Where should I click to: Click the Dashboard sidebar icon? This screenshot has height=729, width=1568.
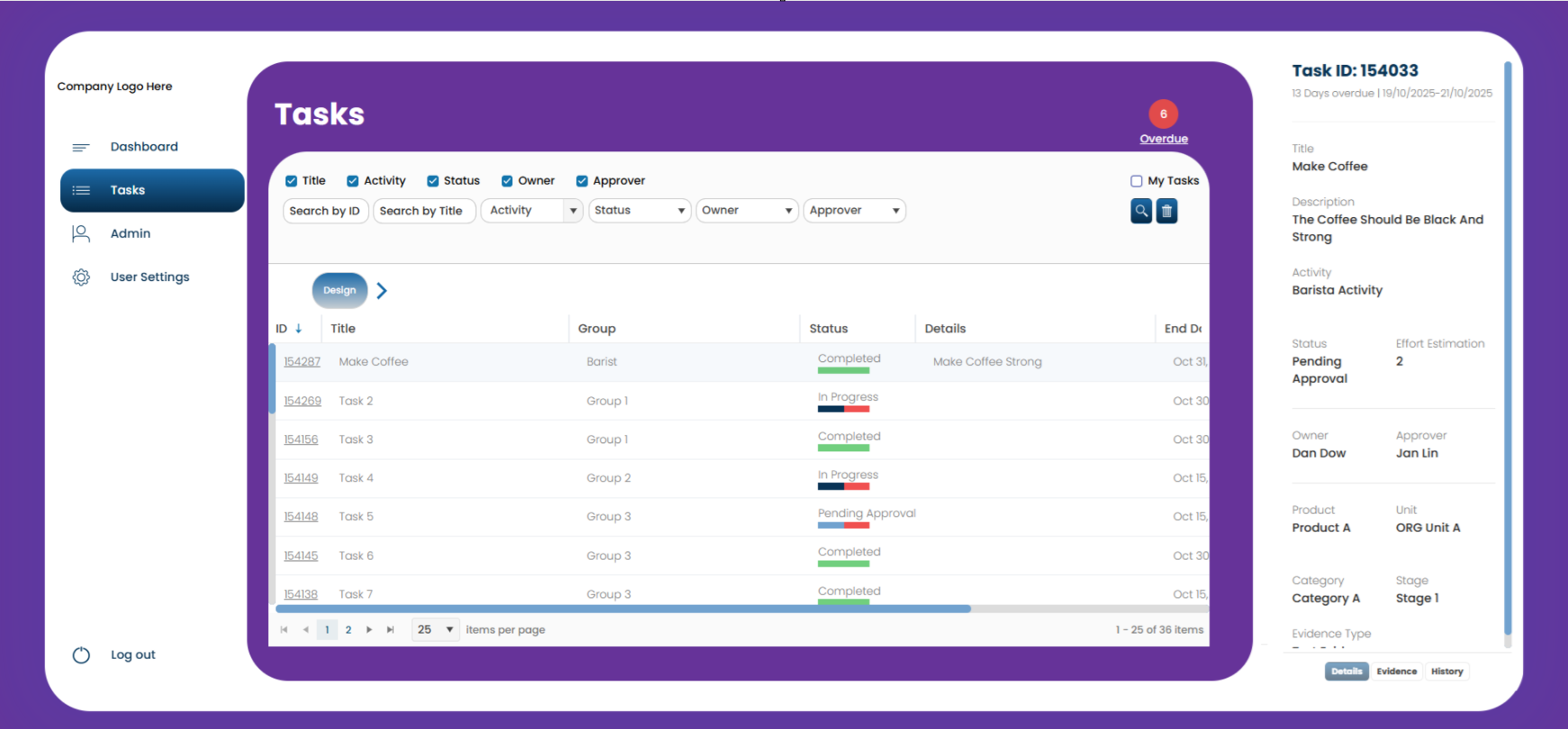coord(81,147)
